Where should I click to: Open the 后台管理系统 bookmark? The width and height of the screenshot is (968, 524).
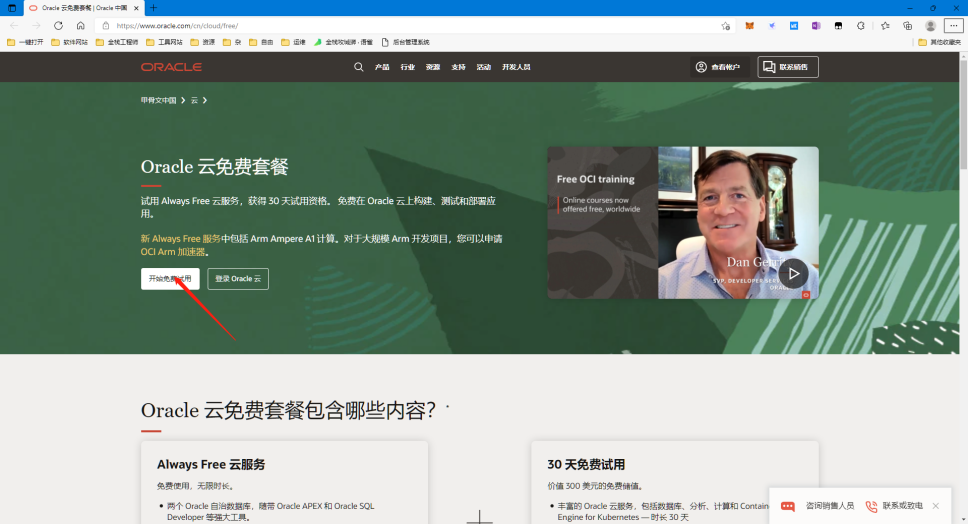405,42
